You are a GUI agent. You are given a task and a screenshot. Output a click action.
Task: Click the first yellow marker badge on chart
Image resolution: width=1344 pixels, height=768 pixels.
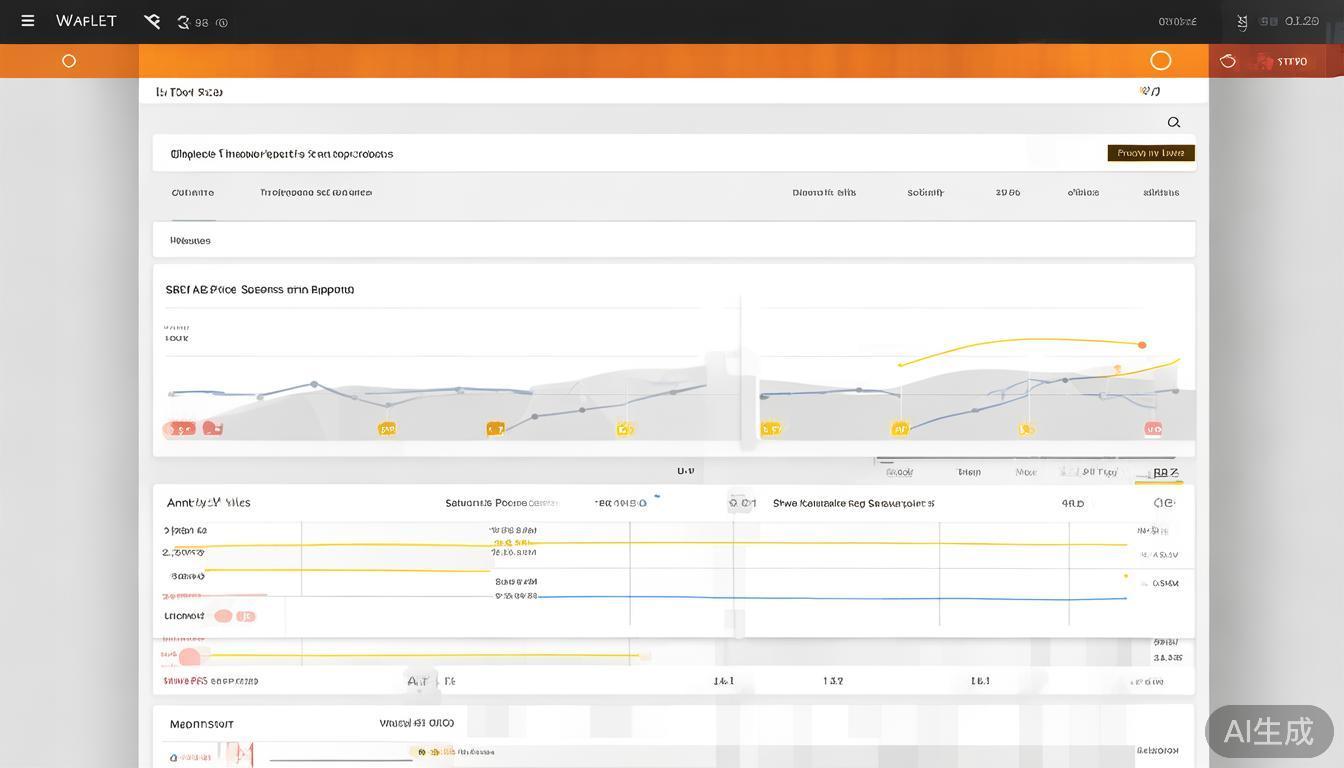tap(387, 429)
